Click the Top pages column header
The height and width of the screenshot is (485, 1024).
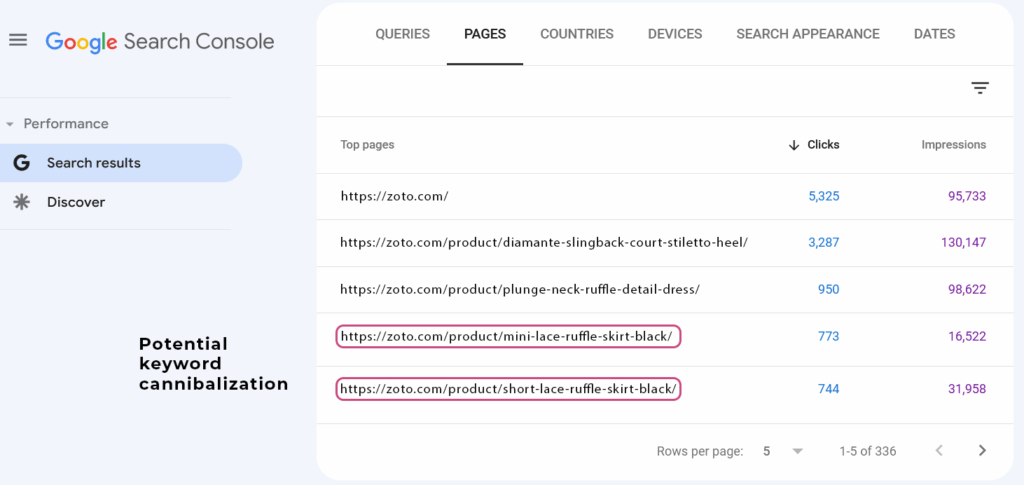(367, 145)
